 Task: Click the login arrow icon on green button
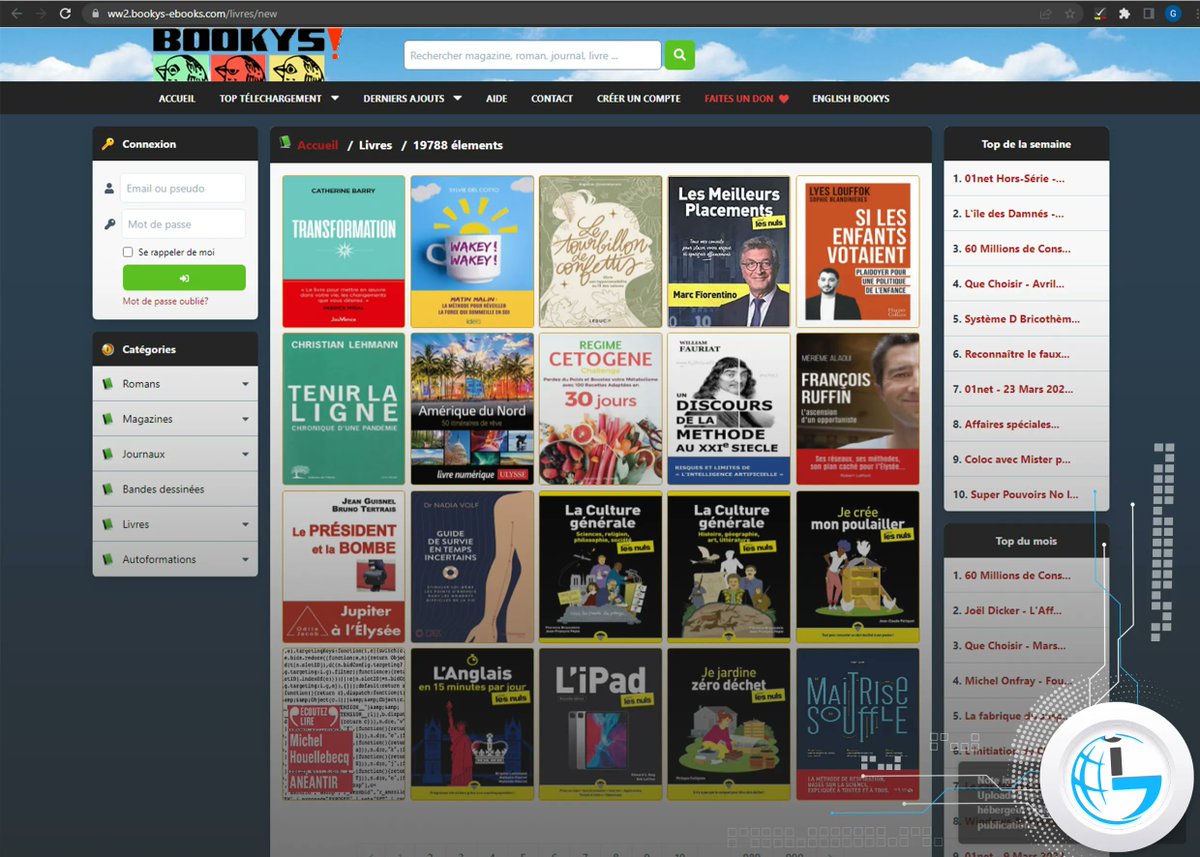tap(185, 277)
